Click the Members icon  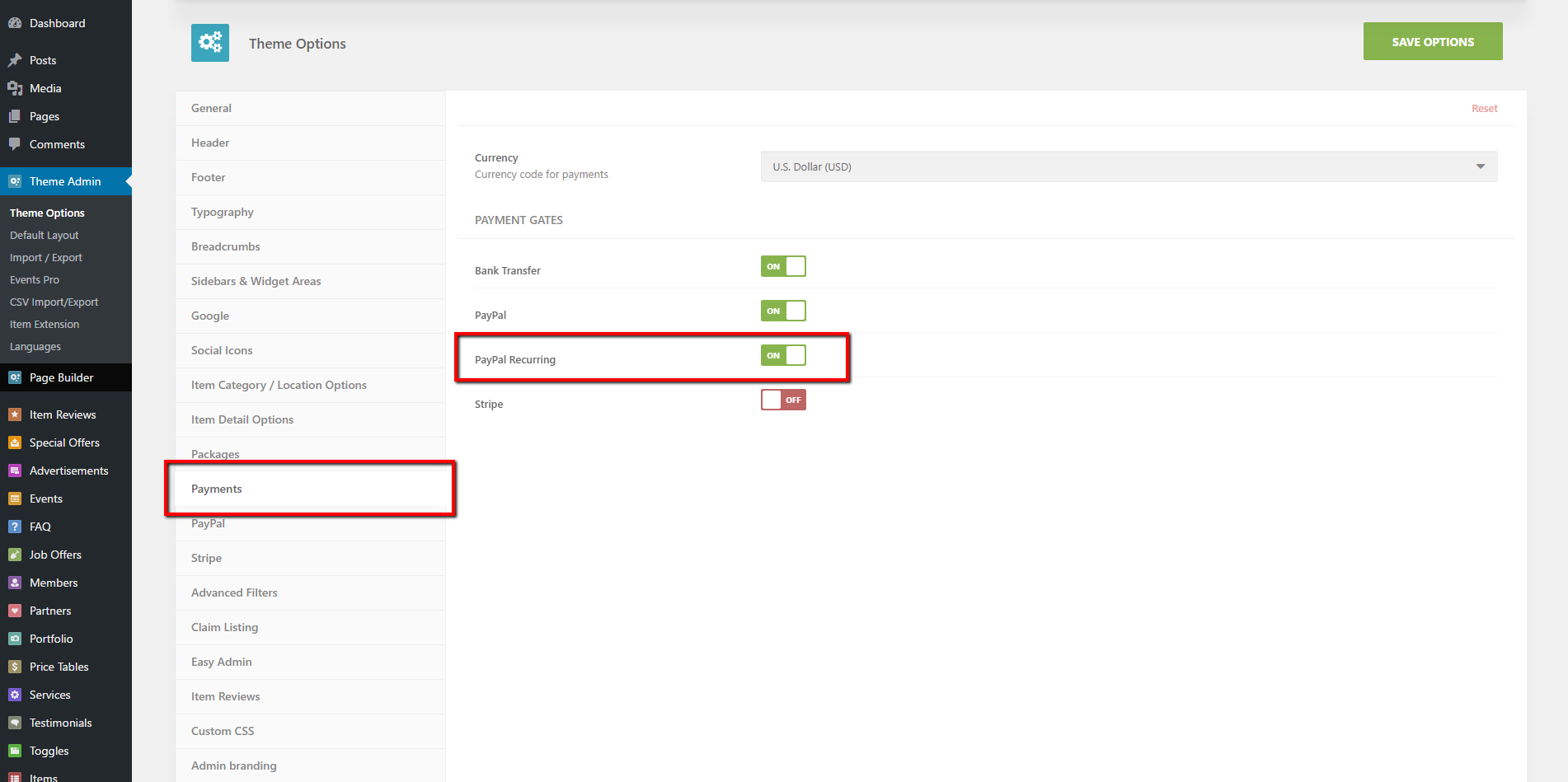pyautogui.click(x=15, y=583)
